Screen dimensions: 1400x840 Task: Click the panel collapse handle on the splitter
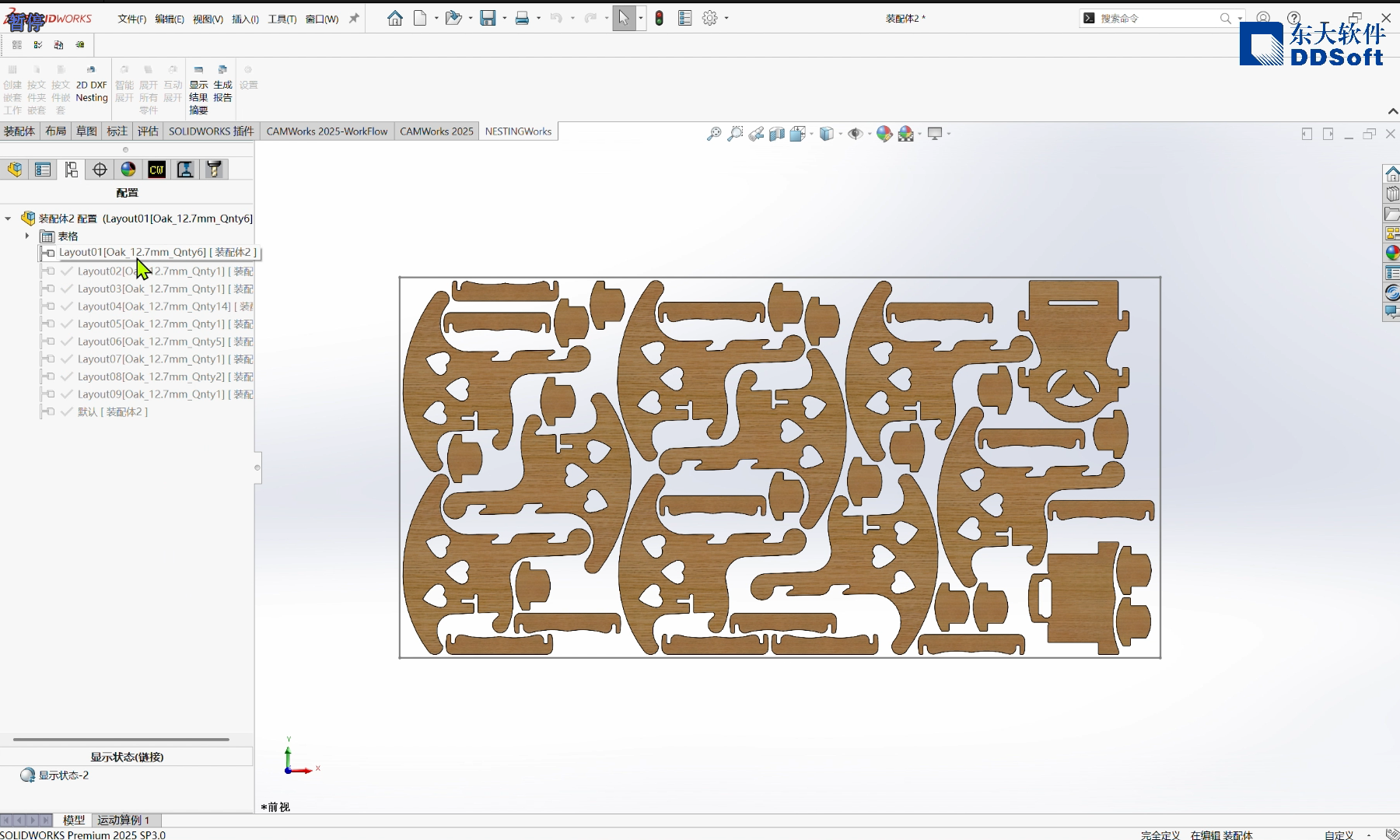pos(257,467)
